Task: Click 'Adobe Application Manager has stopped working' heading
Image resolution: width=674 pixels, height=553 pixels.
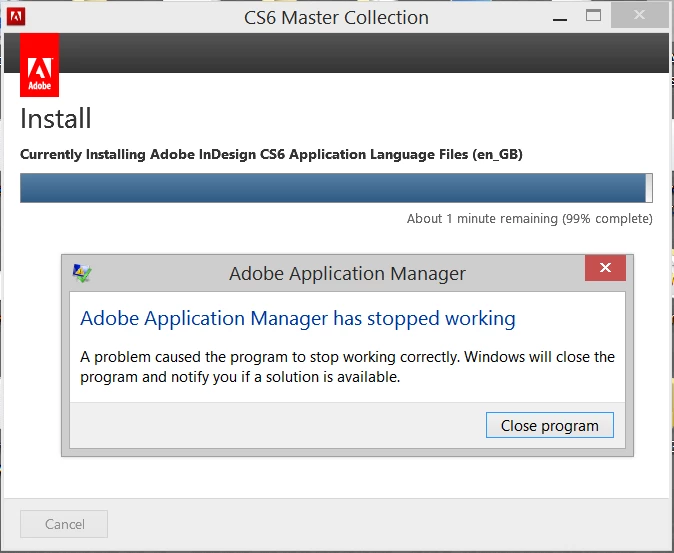Action: (297, 319)
